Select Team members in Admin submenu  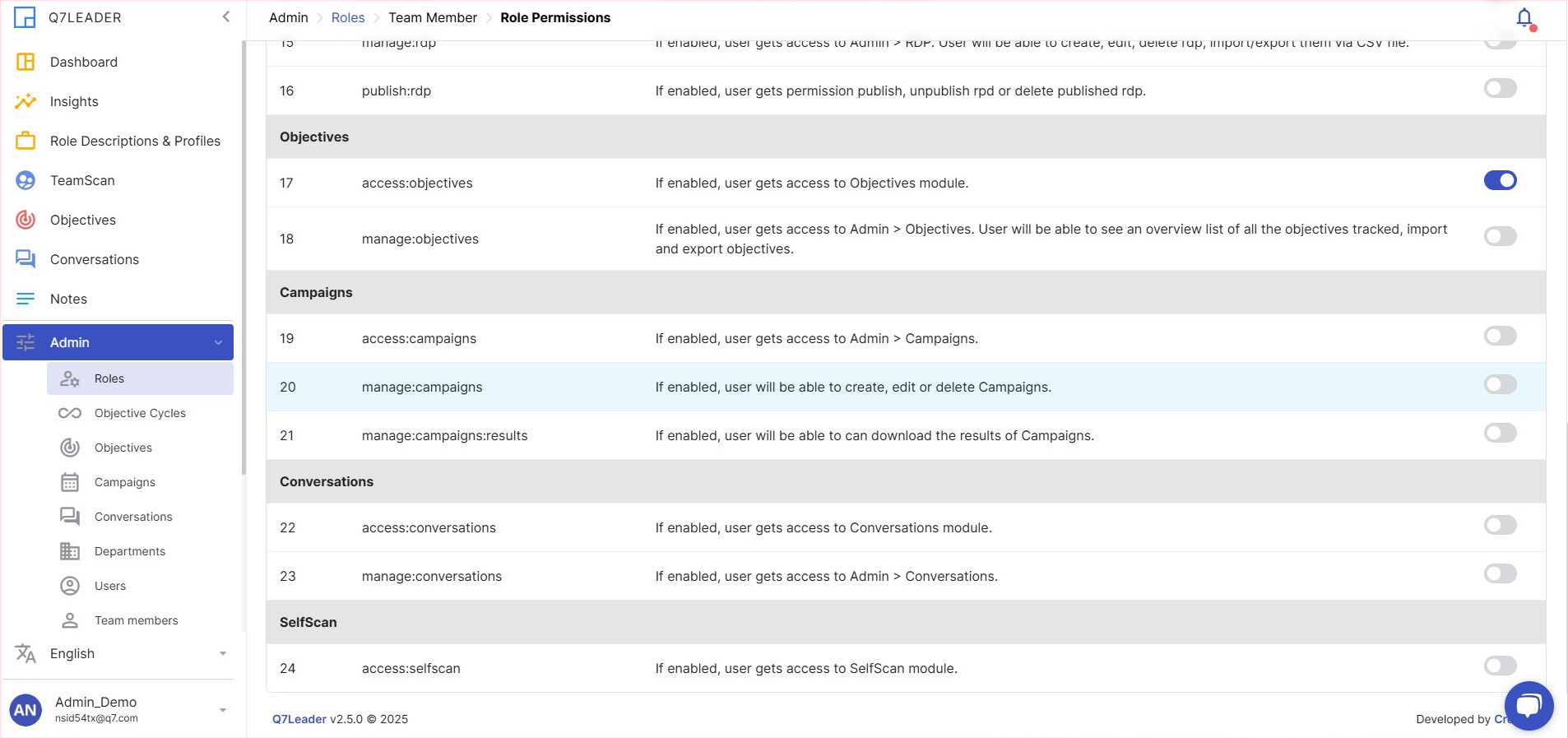coord(136,620)
